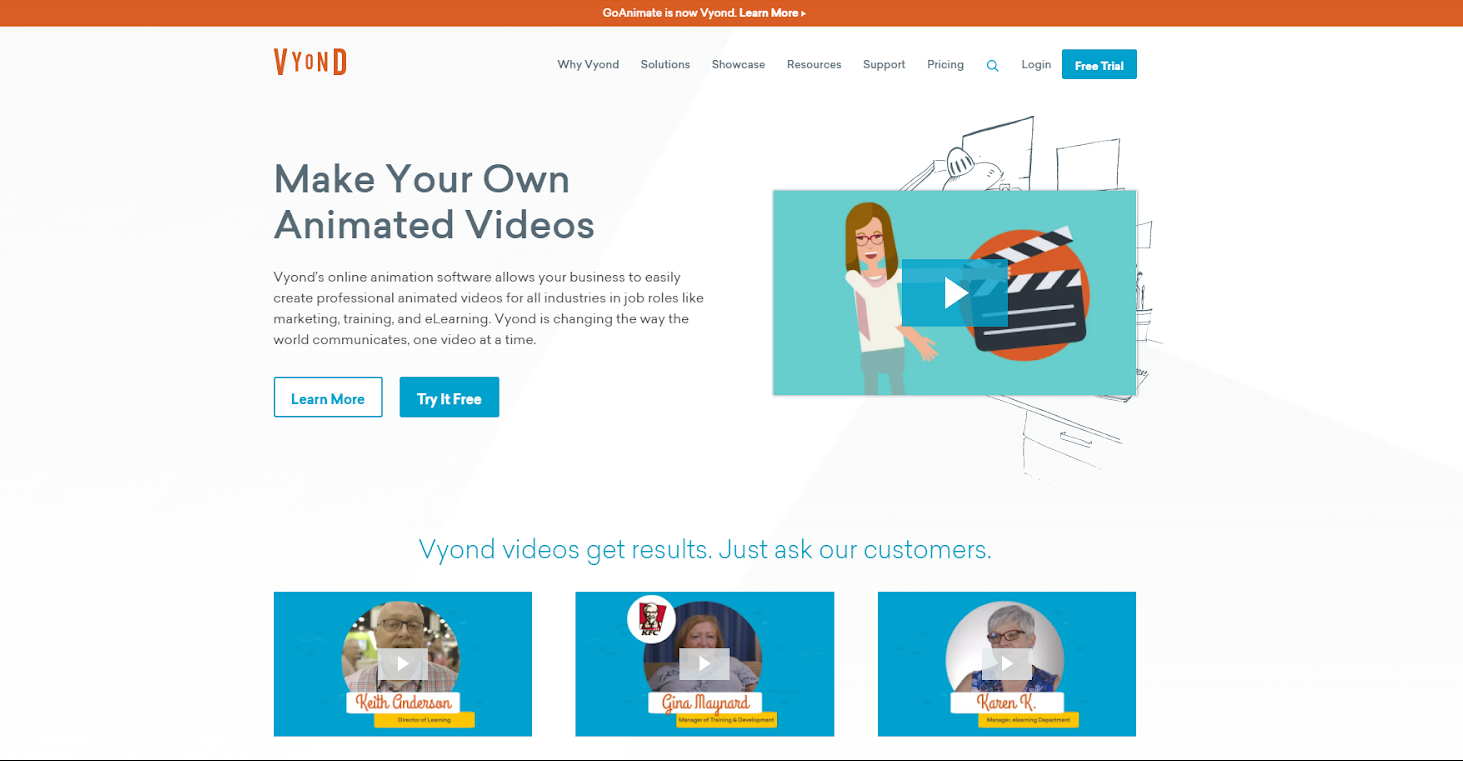This screenshot has width=1463, height=761.
Task: Click the Learn More outlined button
Action: pyautogui.click(x=328, y=398)
